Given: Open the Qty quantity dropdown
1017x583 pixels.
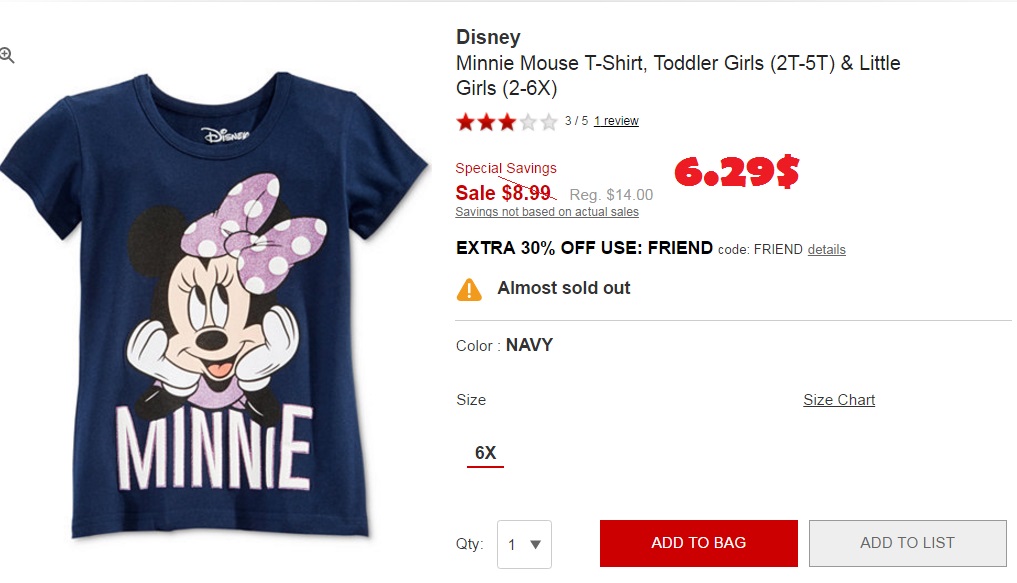Looking at the screenshot, I should pos(524,545).
